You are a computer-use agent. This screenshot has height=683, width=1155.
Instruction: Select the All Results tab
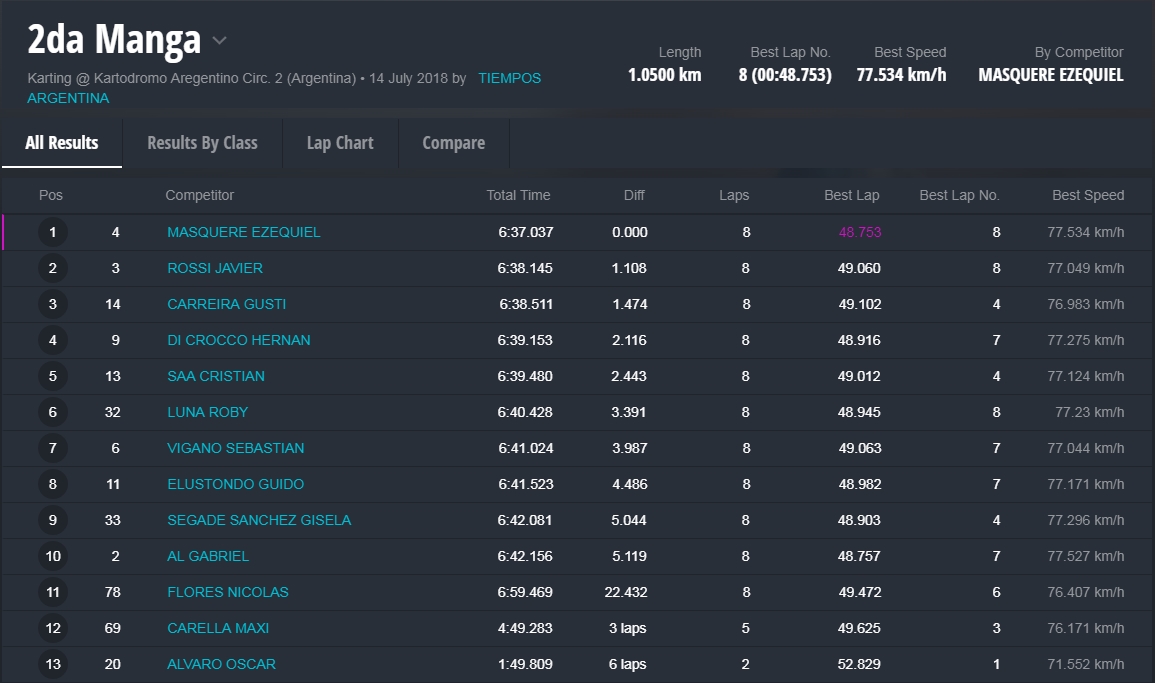click(62, 143)
